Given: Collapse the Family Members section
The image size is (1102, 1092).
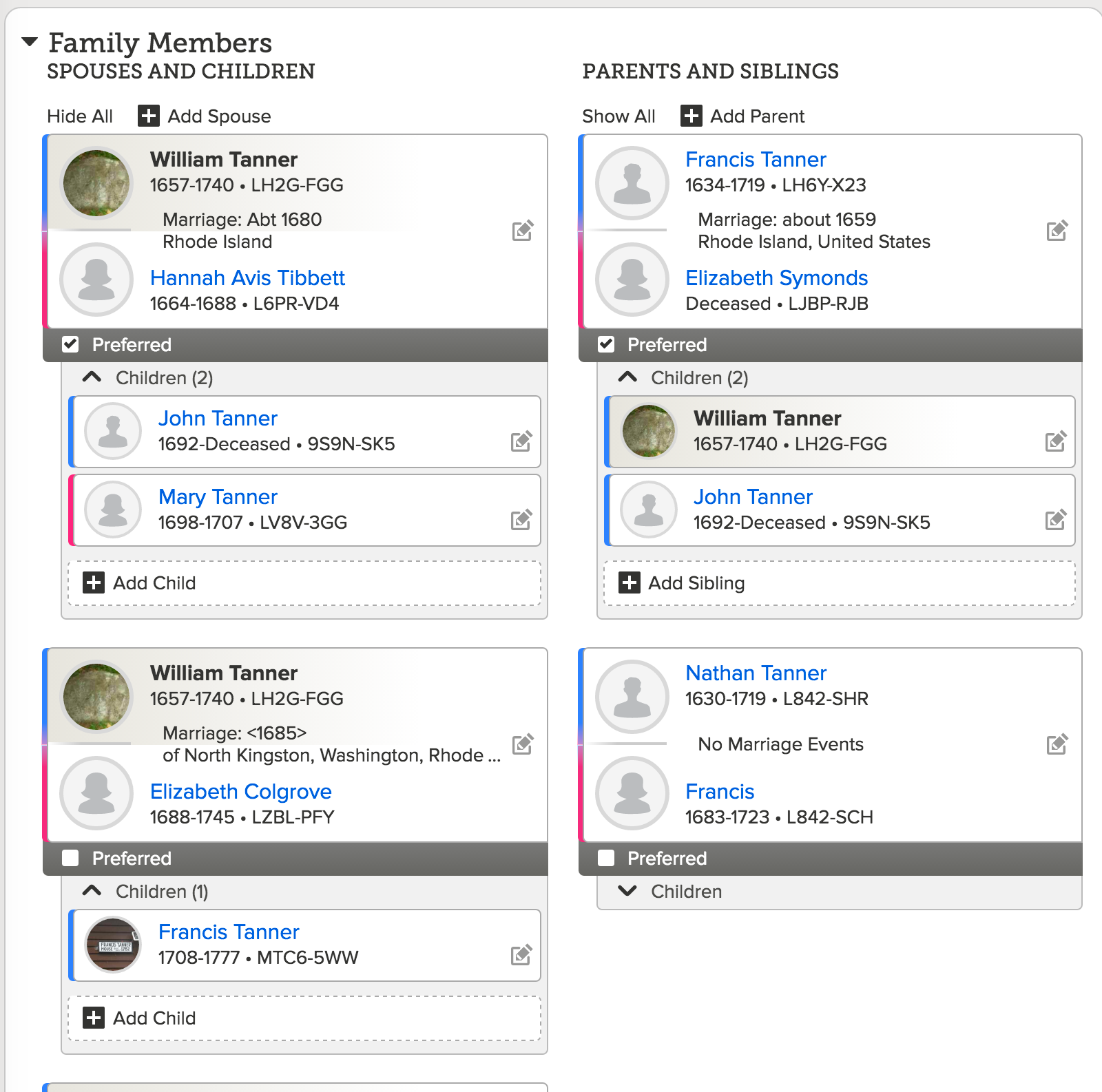Looking at the screenshot, I should pos(30,42).
